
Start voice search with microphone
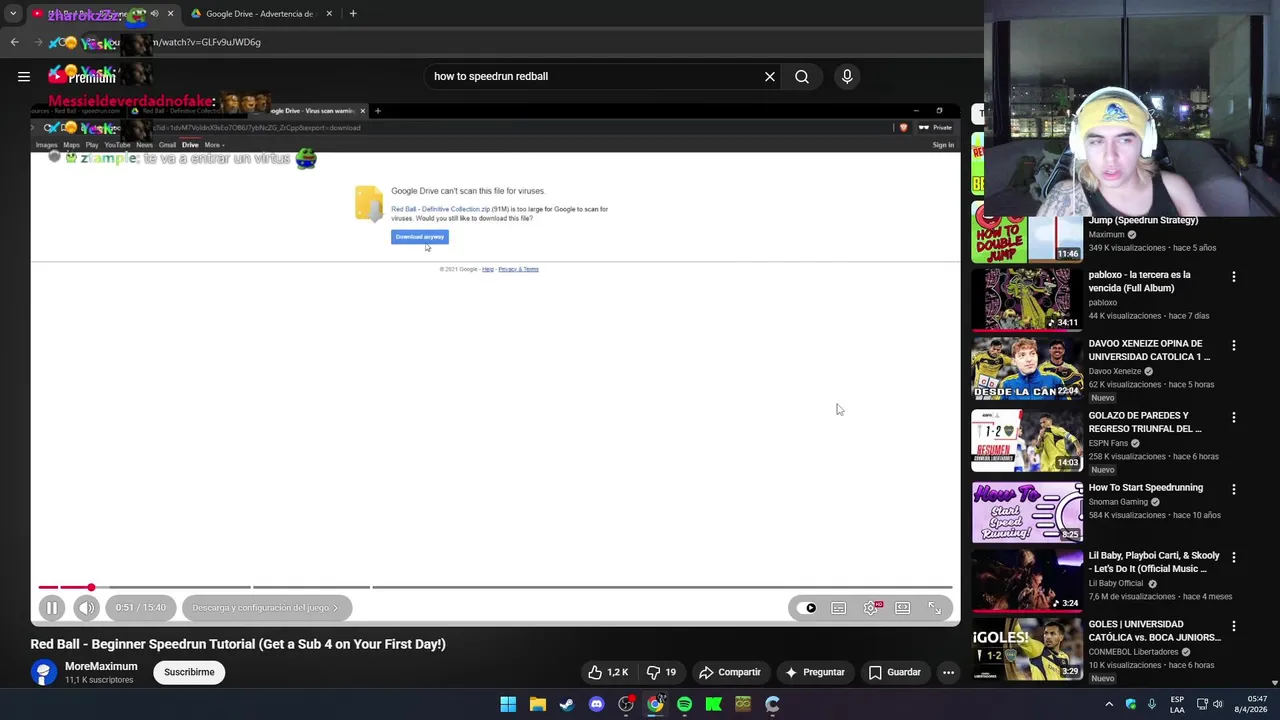847,76
